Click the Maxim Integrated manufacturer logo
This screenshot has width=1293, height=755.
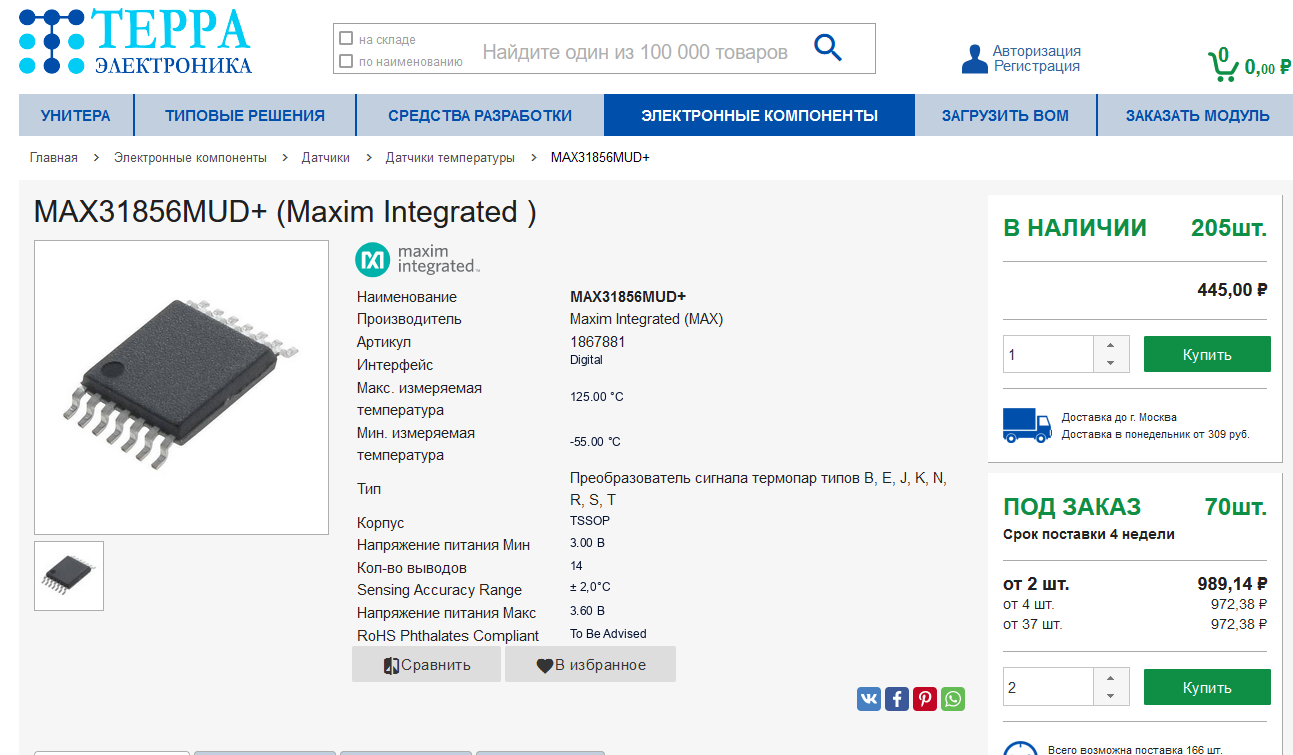click(418, 259)
